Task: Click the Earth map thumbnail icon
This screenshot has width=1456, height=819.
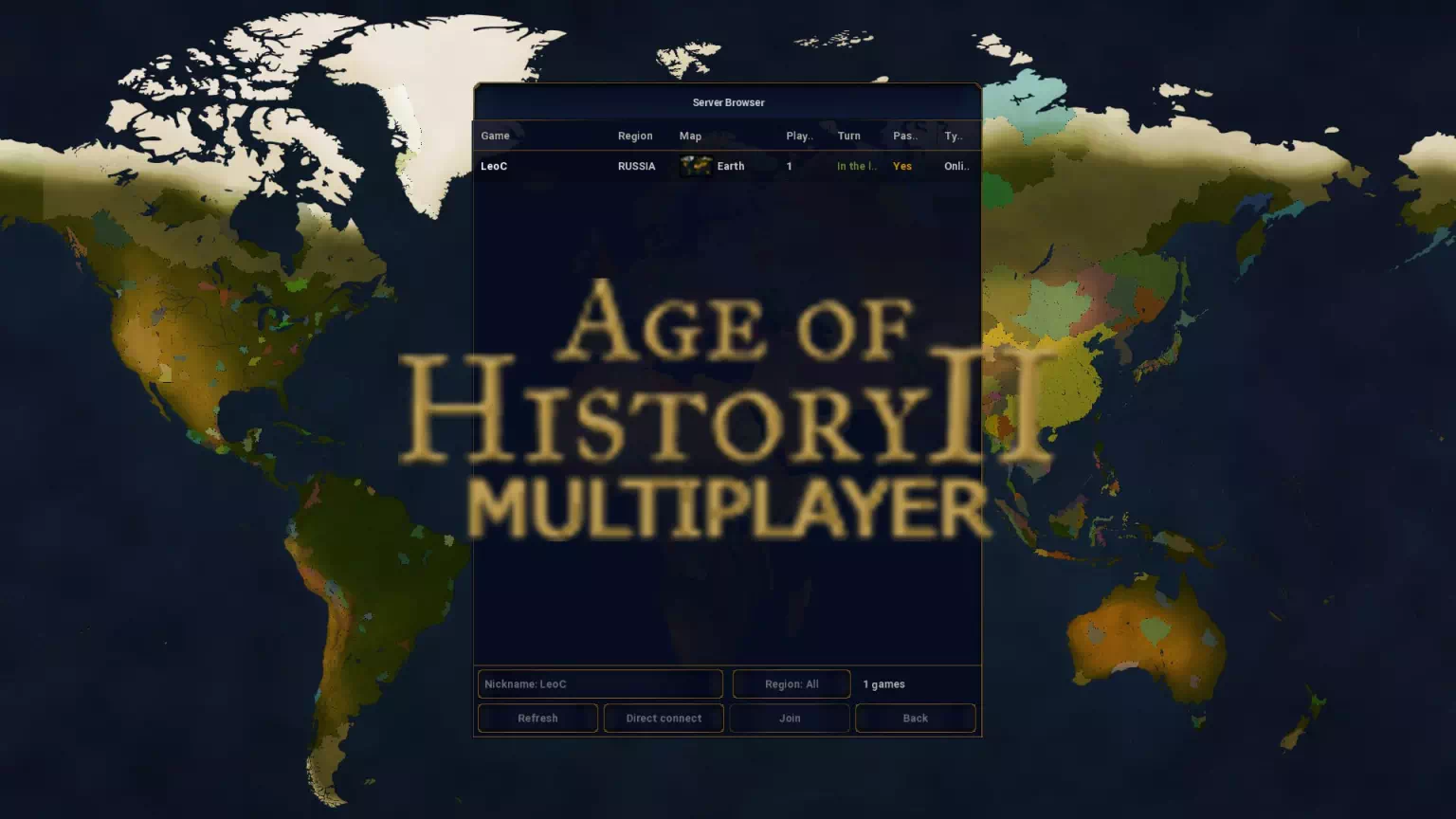Action: [696, 166]
